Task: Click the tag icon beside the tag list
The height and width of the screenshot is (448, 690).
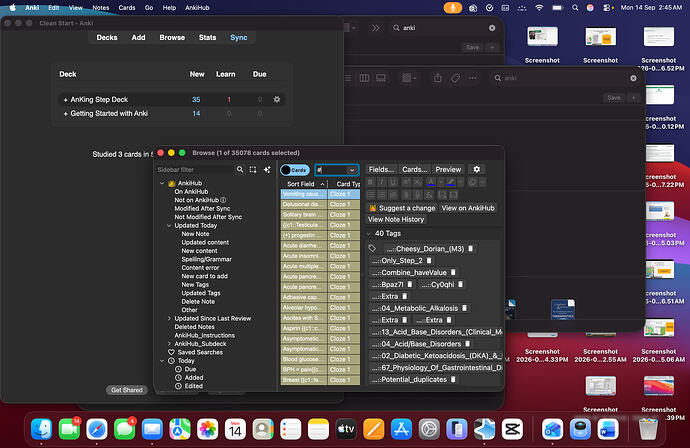Action: click(372, 249)
